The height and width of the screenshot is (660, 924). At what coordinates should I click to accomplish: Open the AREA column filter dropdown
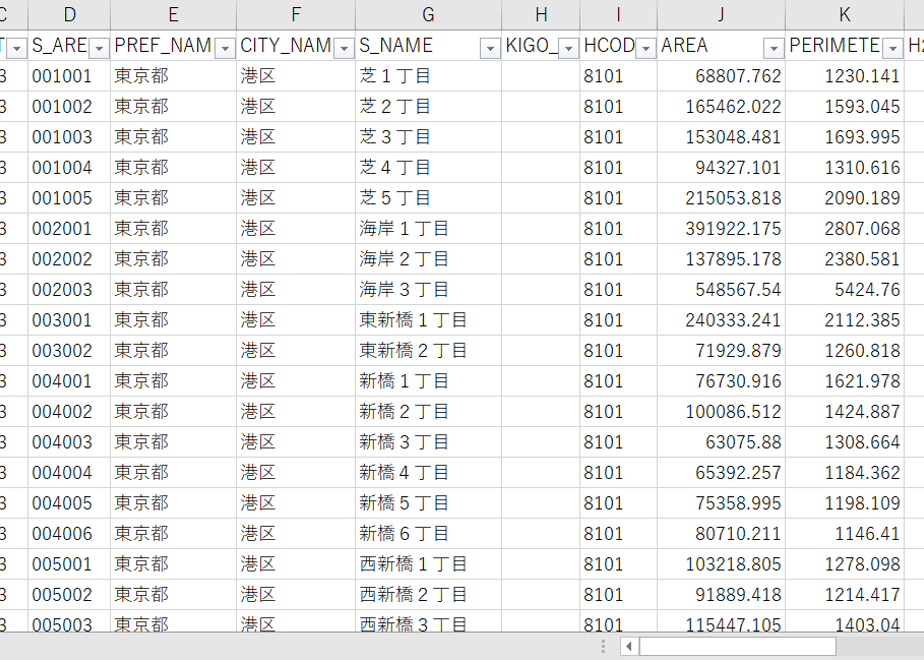pos(774,48)
